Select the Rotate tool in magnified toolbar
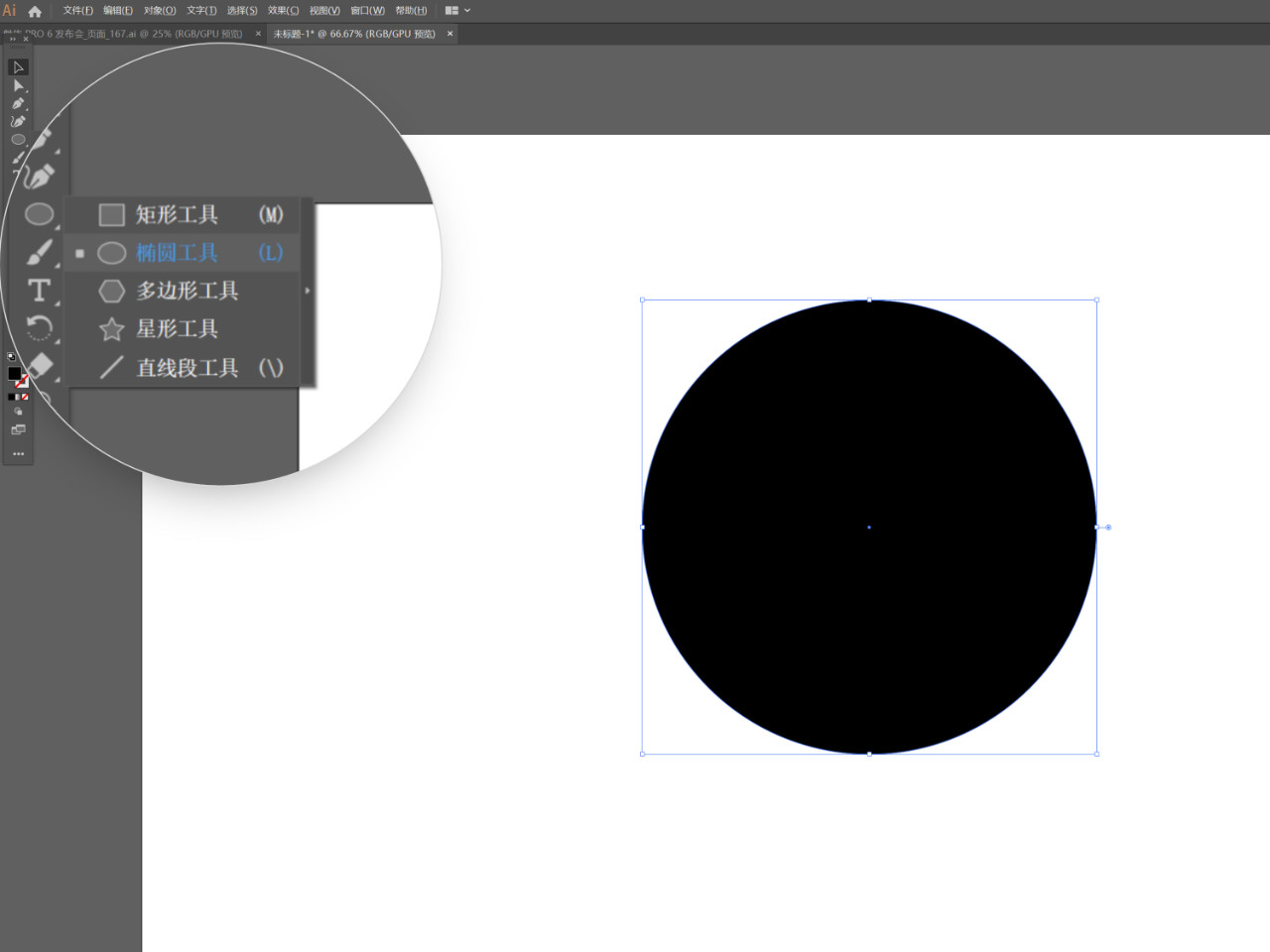The height and width of the screenshot is (952, 1270). pyautogui.click(x=39, y=327)
